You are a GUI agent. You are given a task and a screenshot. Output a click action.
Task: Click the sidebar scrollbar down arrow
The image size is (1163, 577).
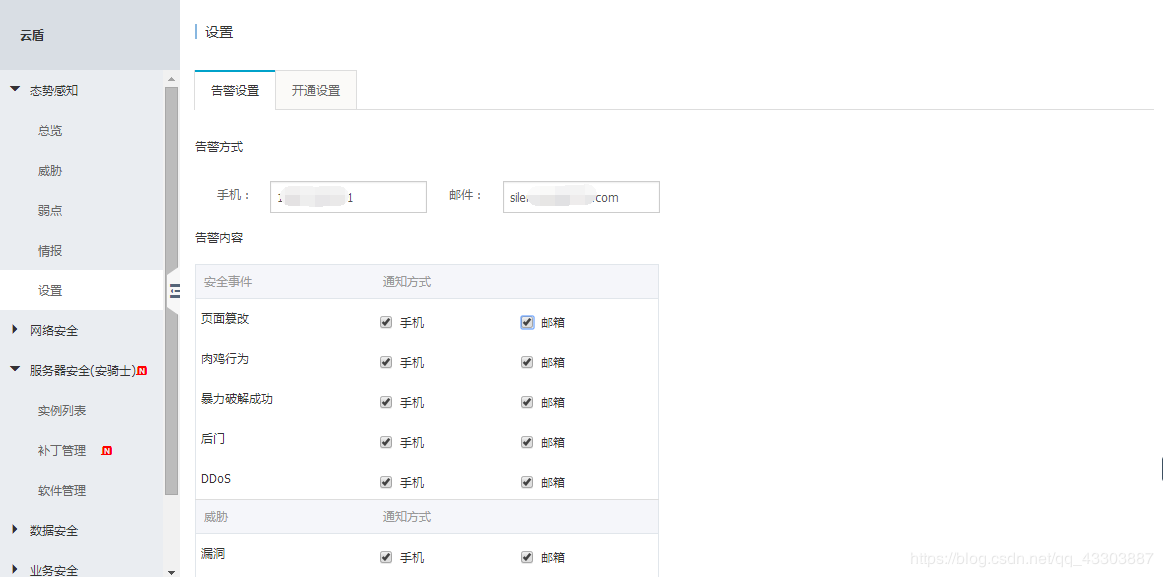171,571
